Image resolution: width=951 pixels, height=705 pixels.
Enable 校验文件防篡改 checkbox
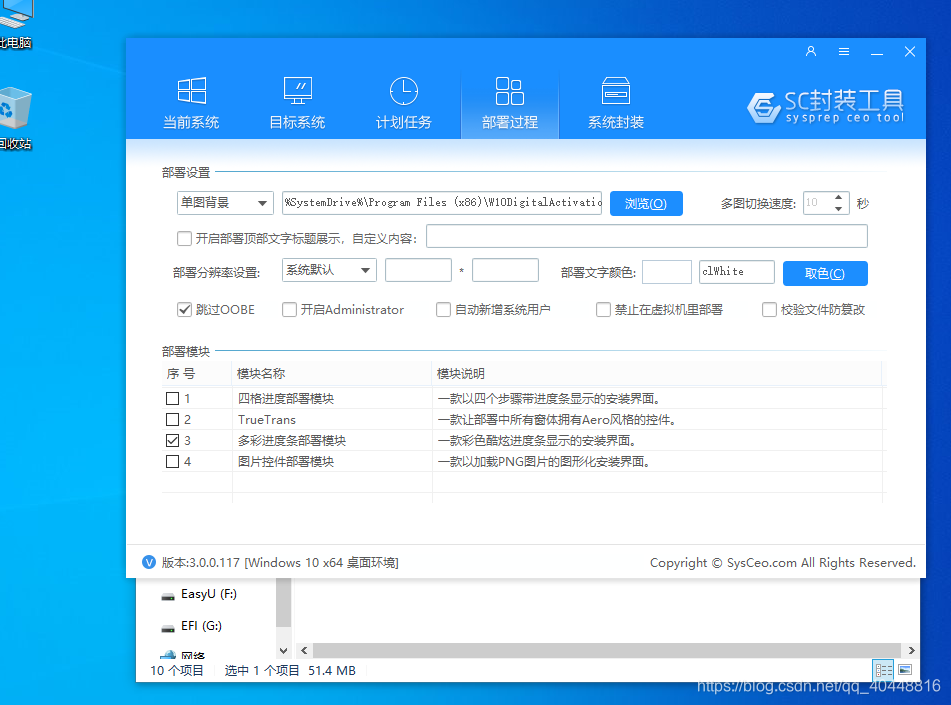(x=769, y=309)
